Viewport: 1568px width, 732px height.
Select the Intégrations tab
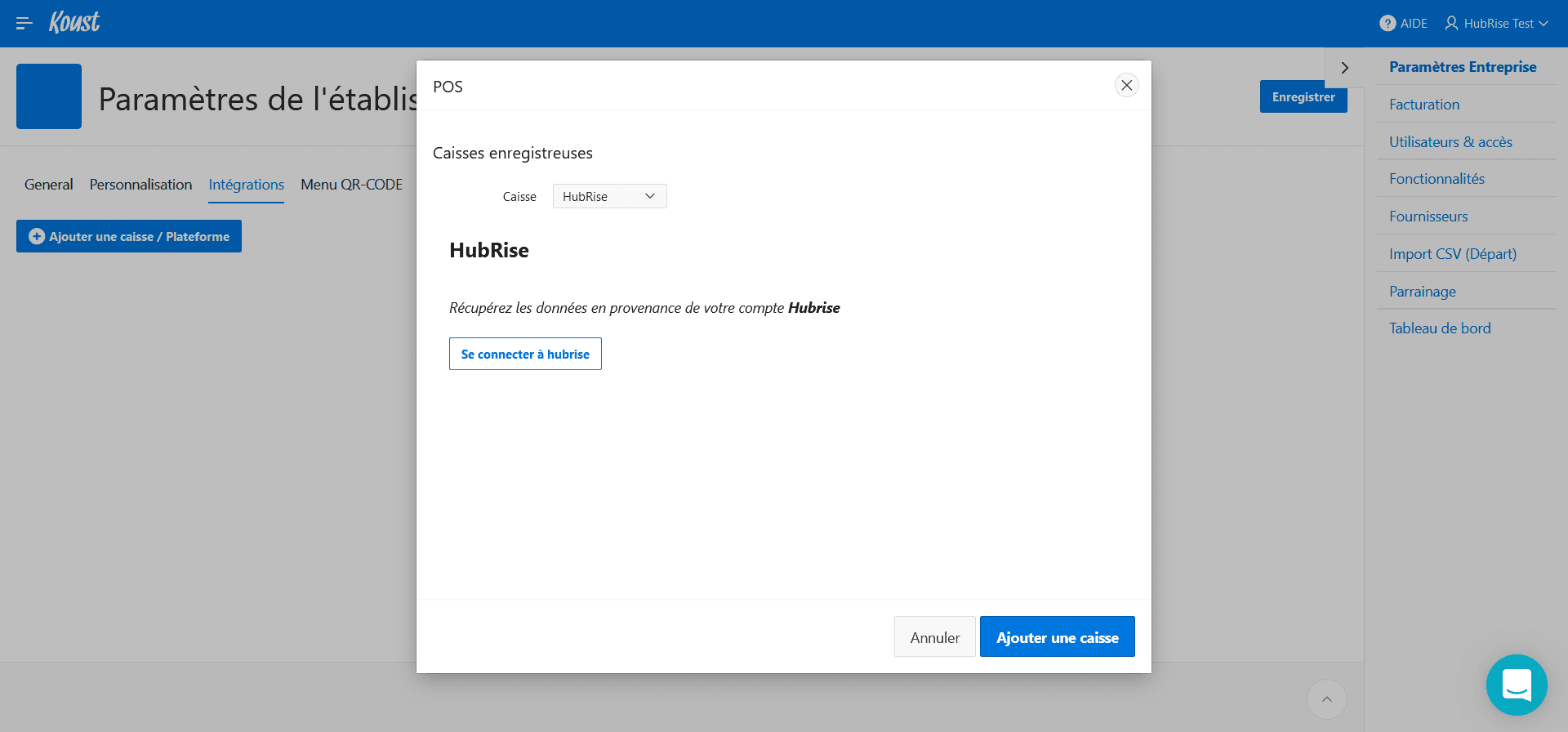point(247,185)
